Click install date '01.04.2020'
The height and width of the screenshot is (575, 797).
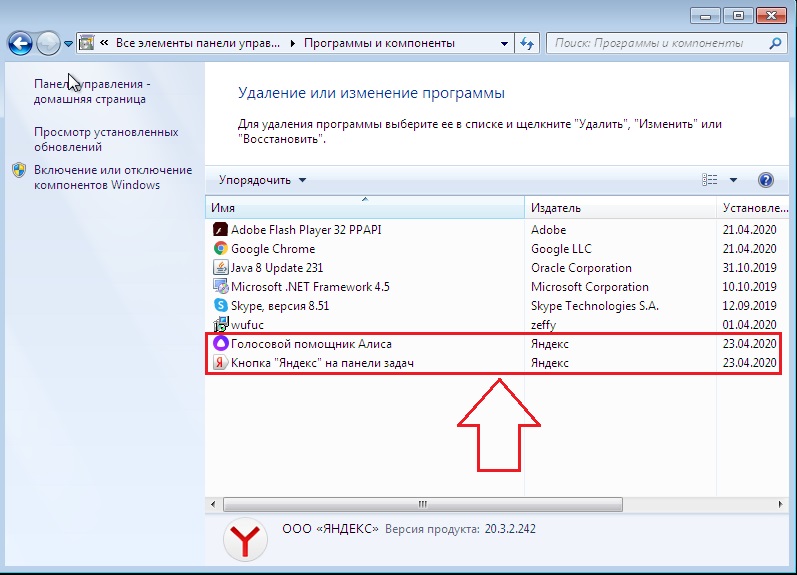[750, 325]
